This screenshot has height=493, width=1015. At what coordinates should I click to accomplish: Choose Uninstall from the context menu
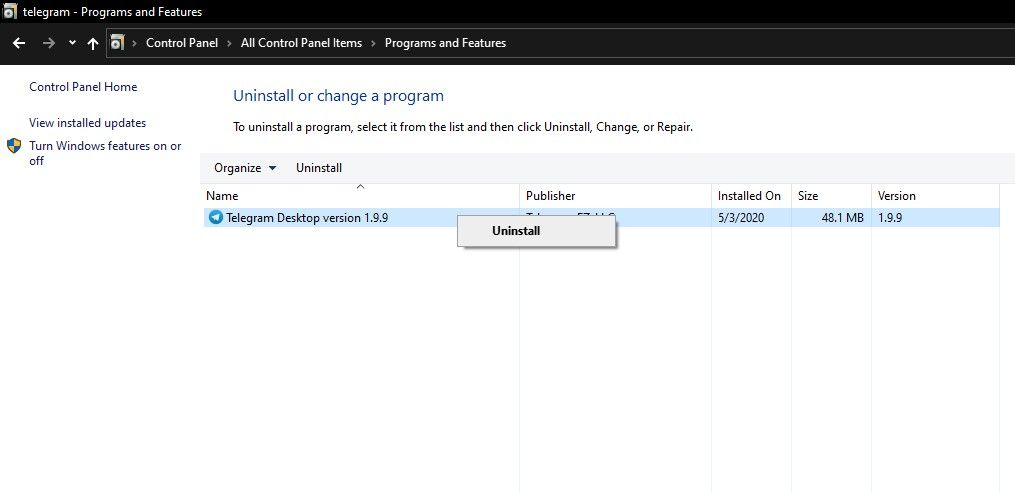click(x=536, y=231)
